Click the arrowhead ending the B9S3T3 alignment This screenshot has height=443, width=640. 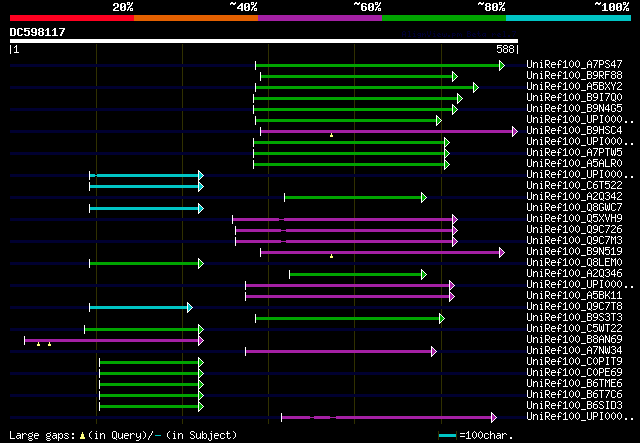(x=442, y=318)
